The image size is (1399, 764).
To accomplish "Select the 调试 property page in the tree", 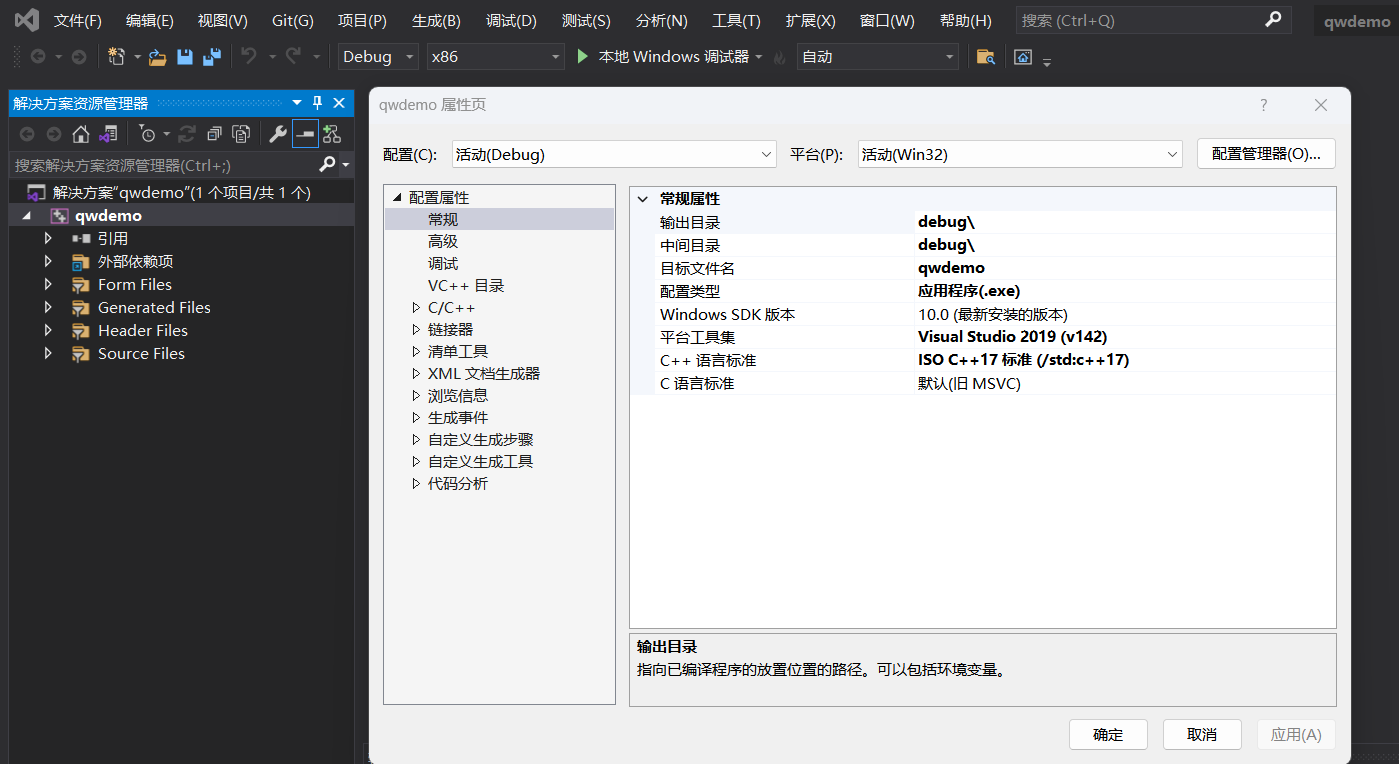I will [x=443, y=264].
